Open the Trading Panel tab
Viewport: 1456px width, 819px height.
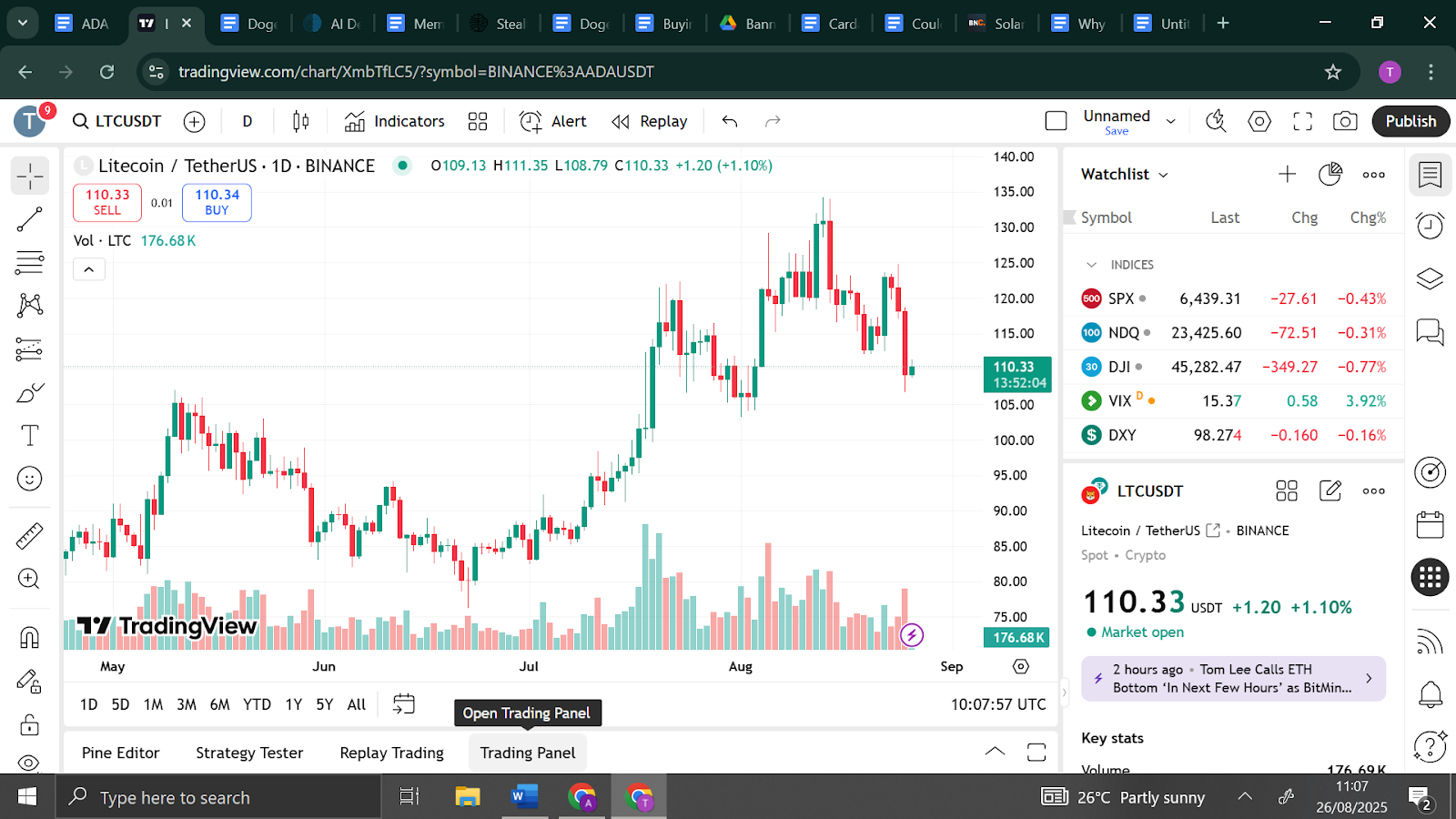pos(528,753)
